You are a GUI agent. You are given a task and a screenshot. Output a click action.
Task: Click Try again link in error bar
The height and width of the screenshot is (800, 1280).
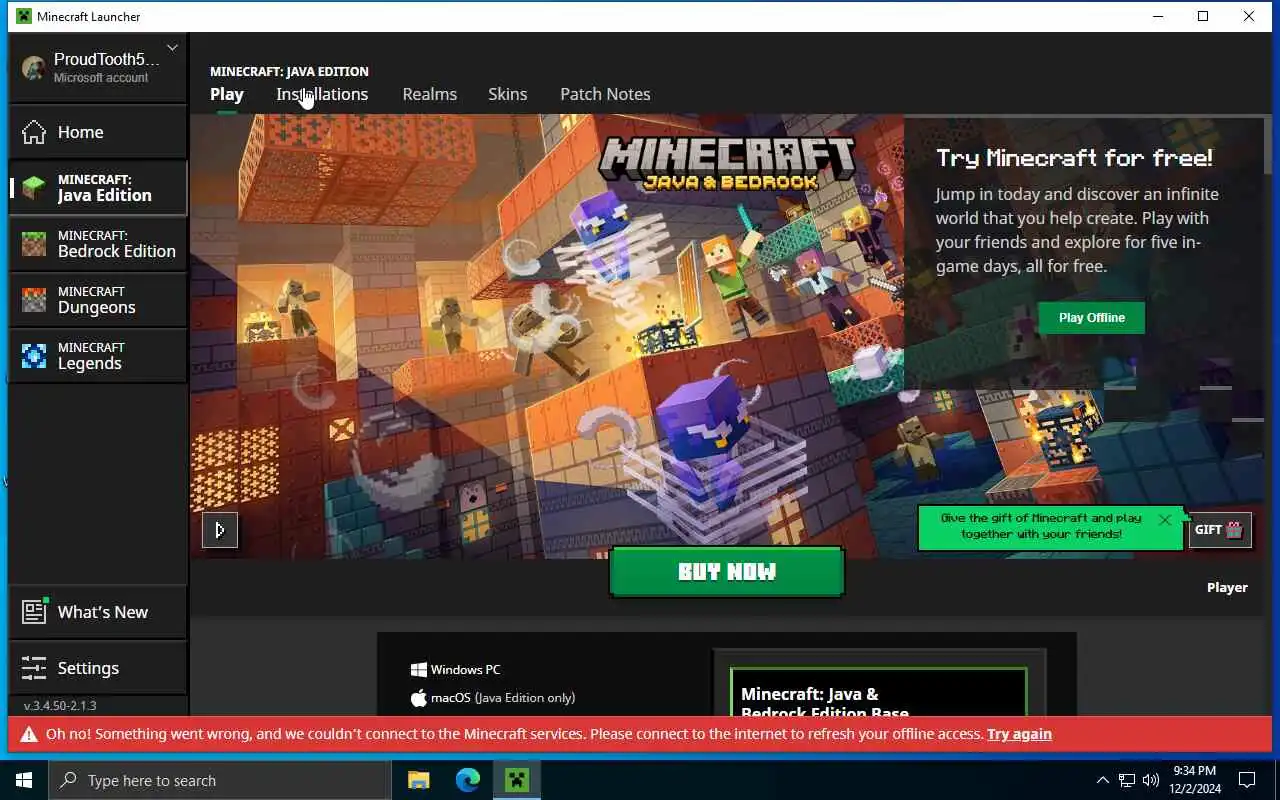point(1019,734)
